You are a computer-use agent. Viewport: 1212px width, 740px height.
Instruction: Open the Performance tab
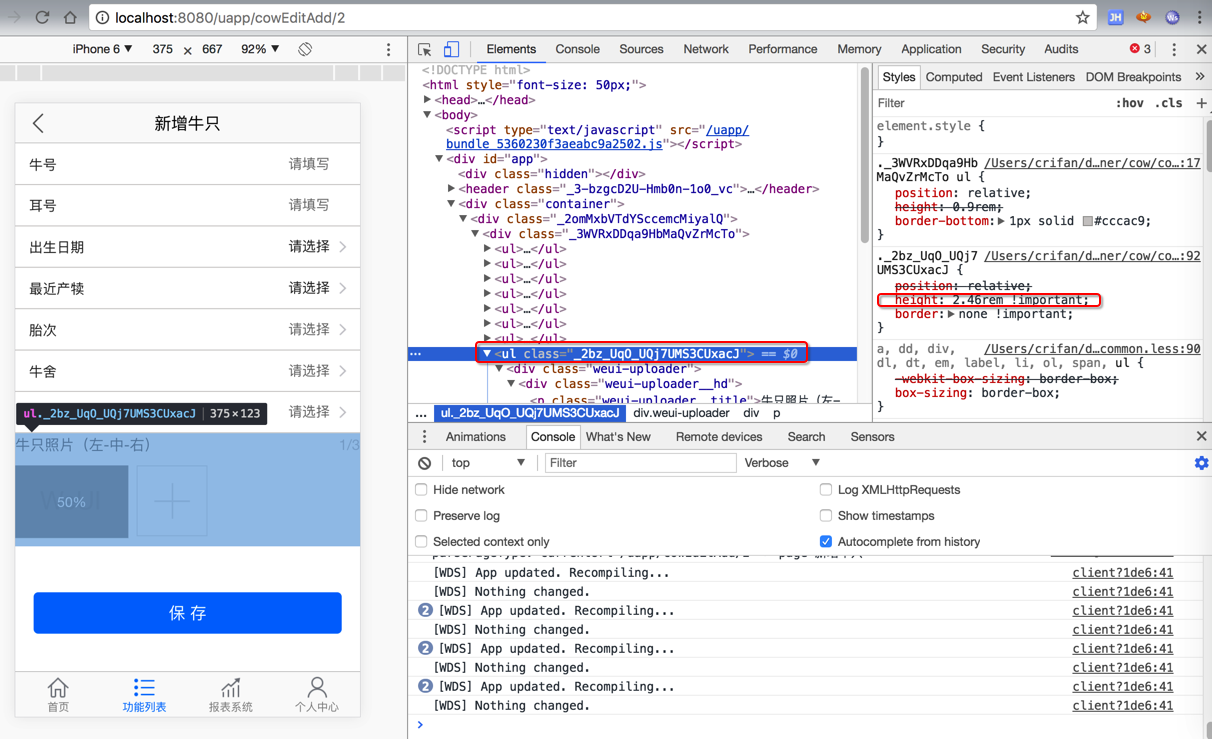[782, 49]
